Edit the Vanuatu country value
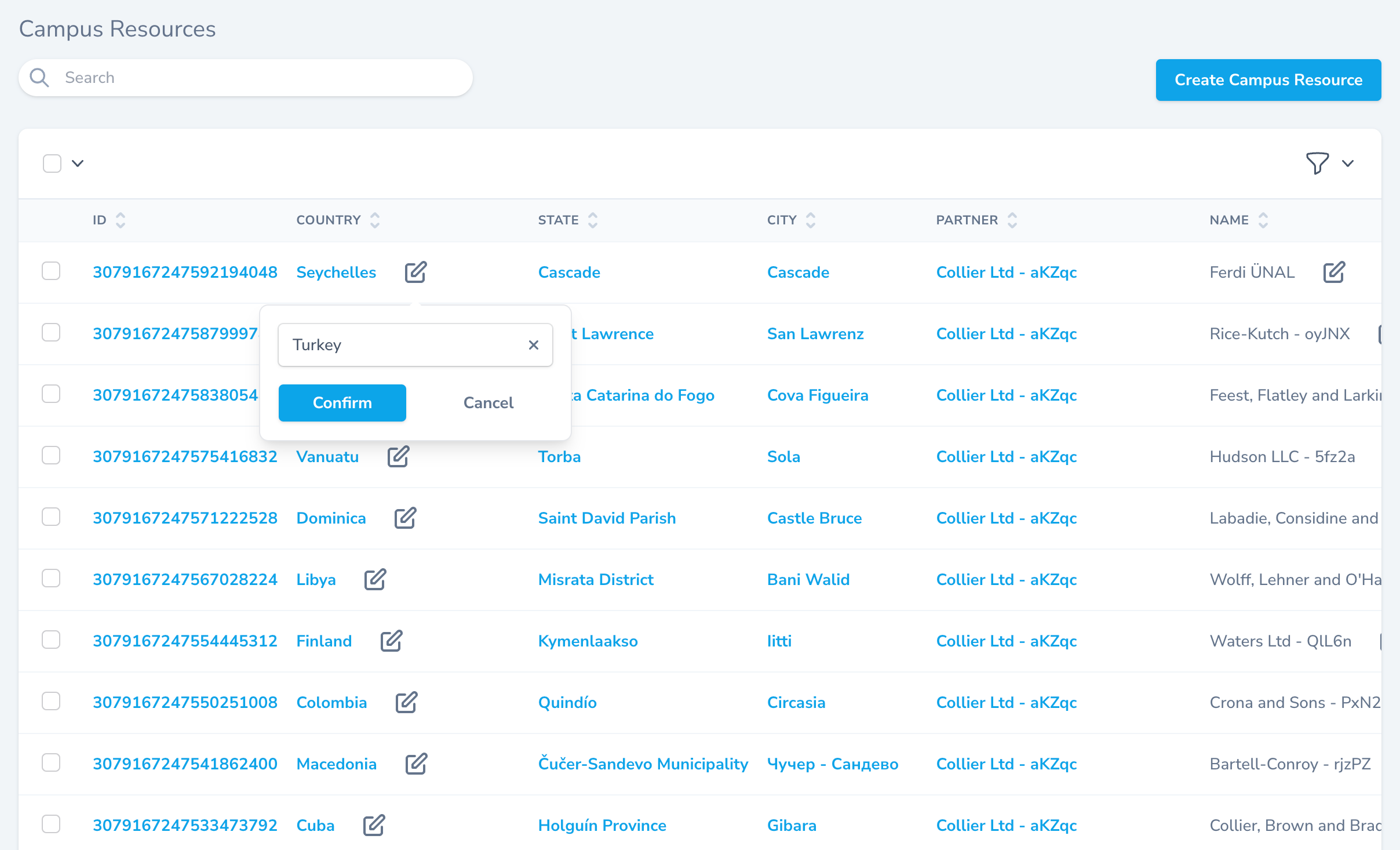Viewport: 1400px width, 850px height. tap(398, 456)
